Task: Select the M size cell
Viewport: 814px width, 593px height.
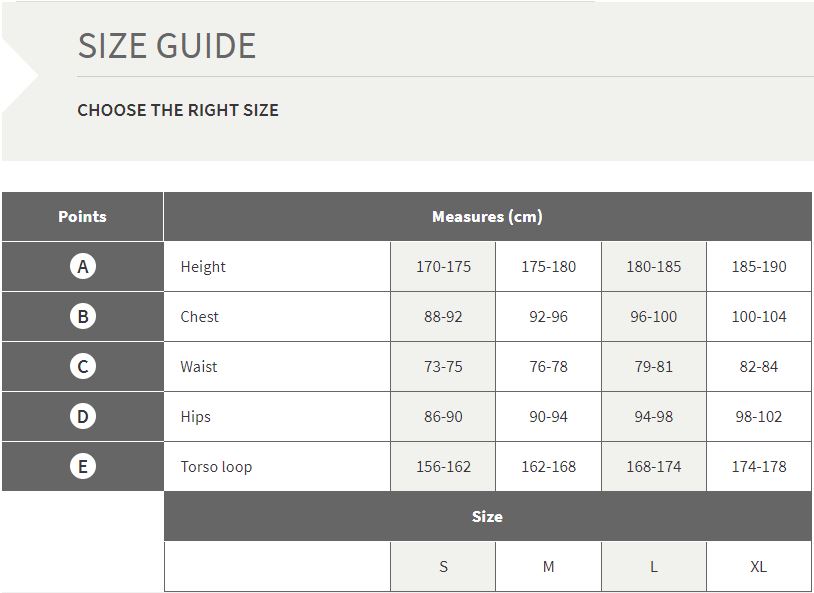Action: coord(548,567)
